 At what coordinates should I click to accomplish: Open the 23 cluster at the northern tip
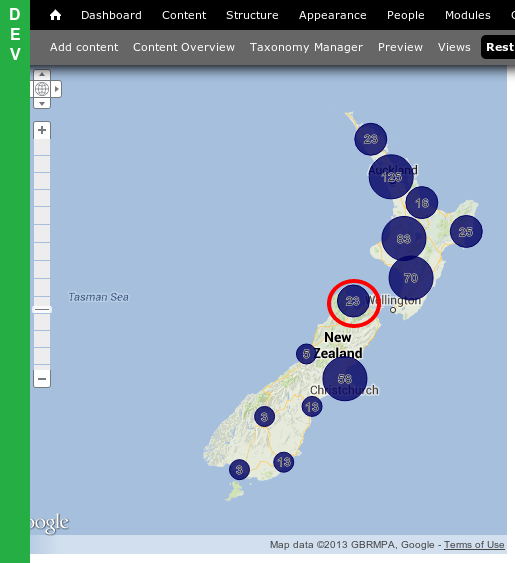pyautogui.click(x=371, y=139)
